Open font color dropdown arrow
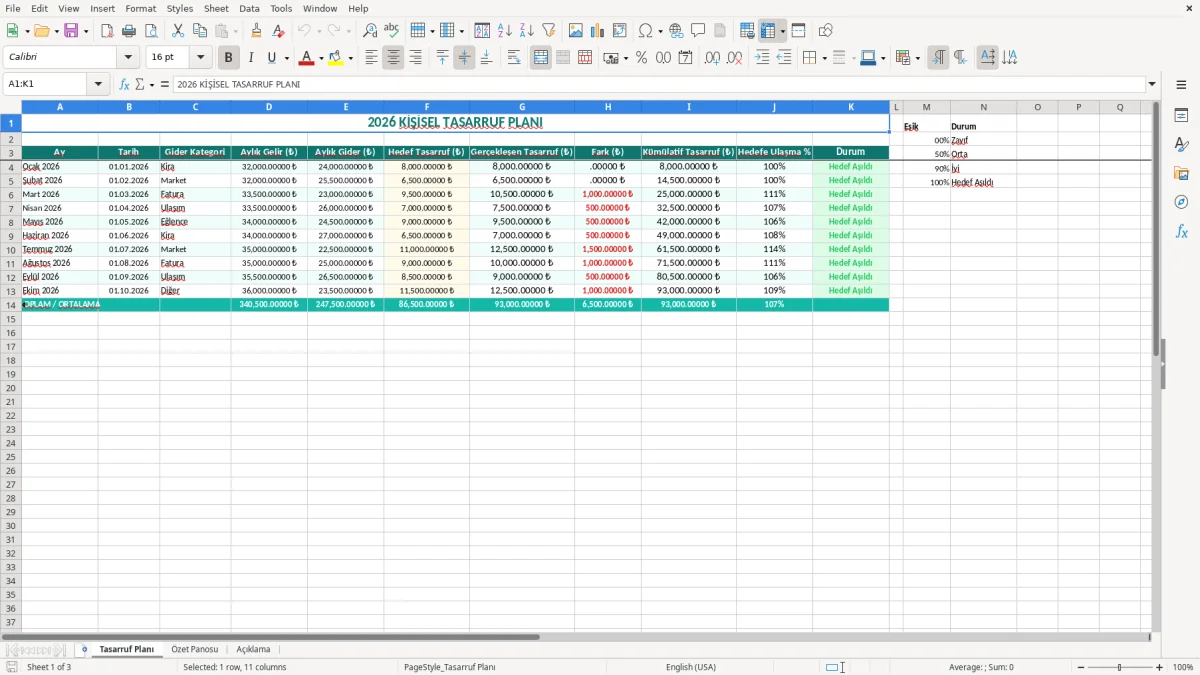Viewport: 1200px width, 675px height. pos(320,58)
